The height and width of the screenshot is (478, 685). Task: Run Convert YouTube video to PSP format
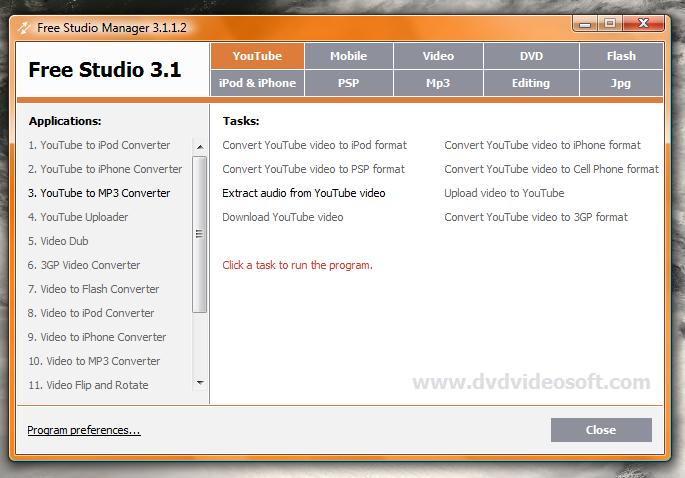(x=313, y=169)
